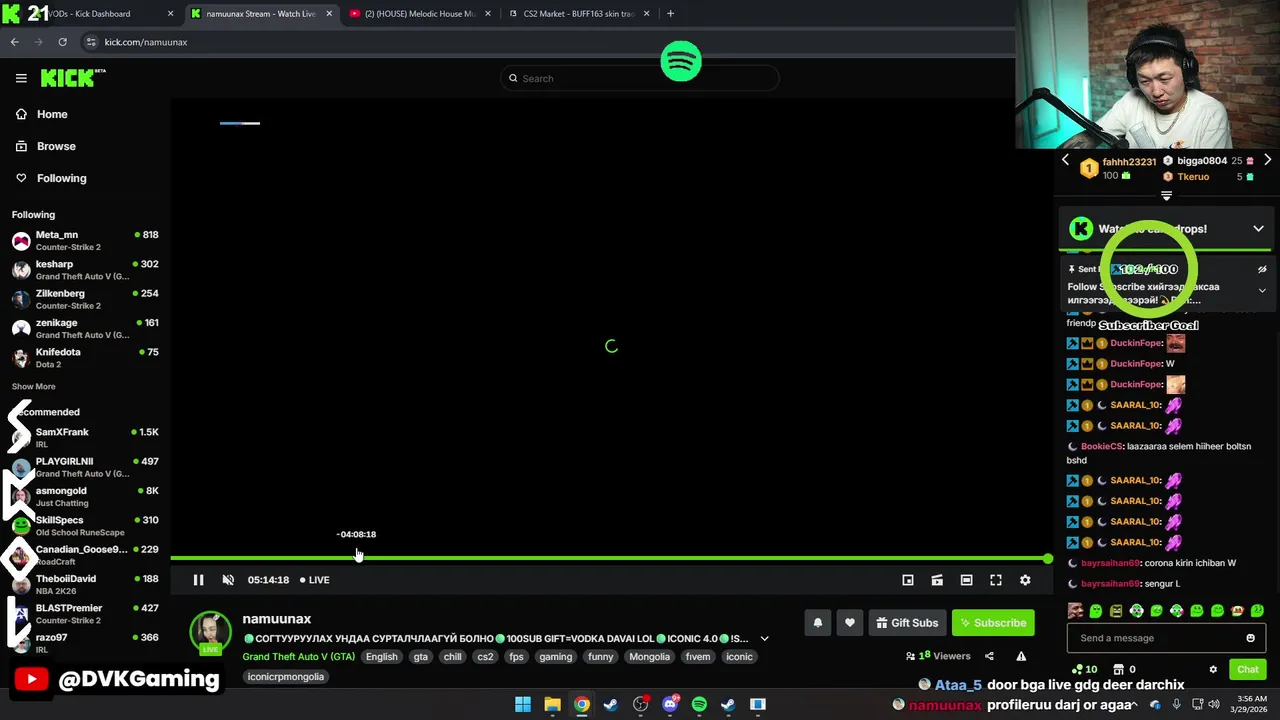Viewport: 1280px width, 720px height.
Task: Open the video player settings gear
Action: click(x=1025, y=580)
